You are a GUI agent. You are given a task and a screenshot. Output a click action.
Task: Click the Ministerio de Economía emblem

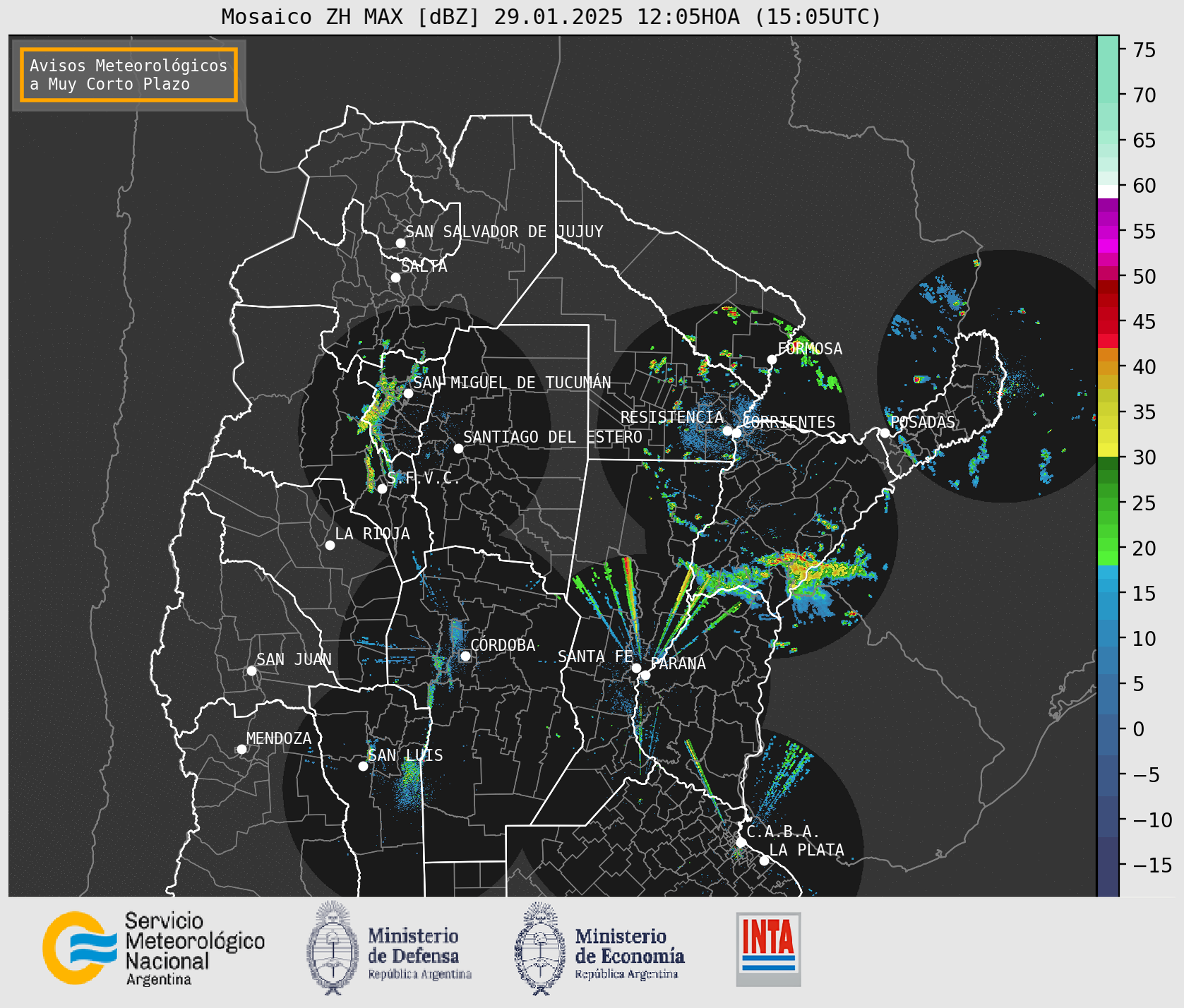click(540, 948)
